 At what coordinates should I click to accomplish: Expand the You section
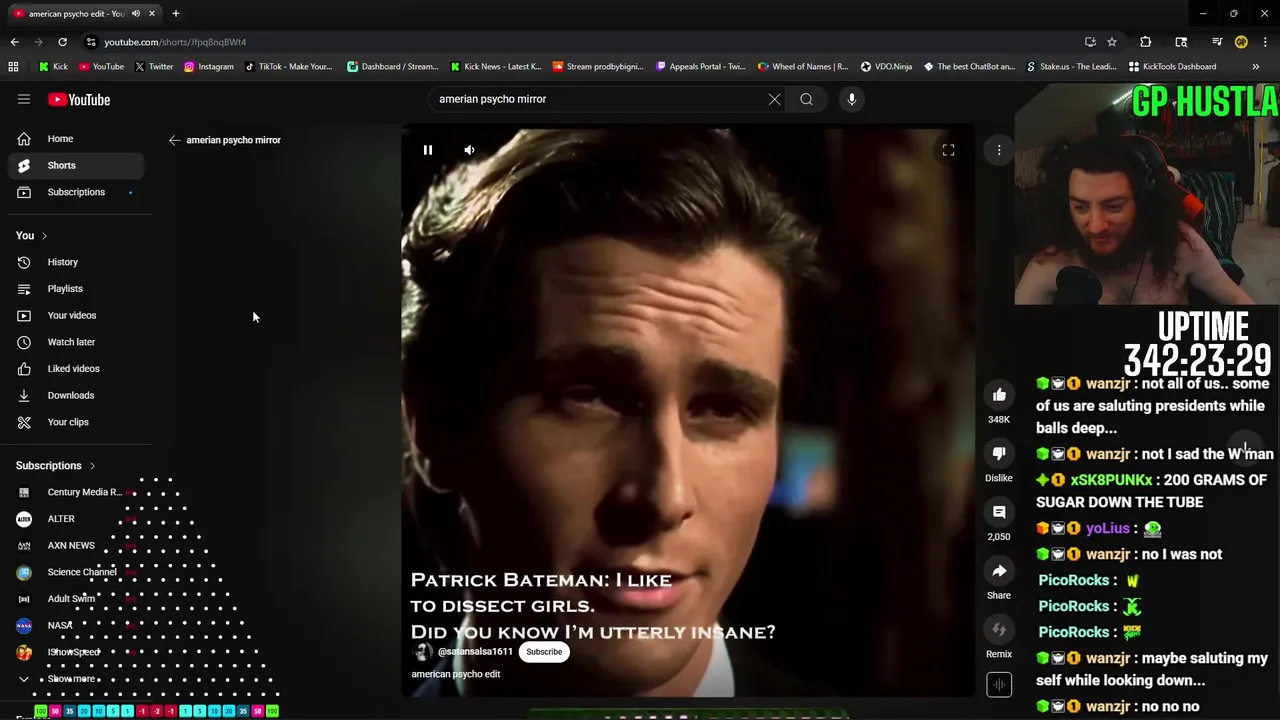(32, 236)
